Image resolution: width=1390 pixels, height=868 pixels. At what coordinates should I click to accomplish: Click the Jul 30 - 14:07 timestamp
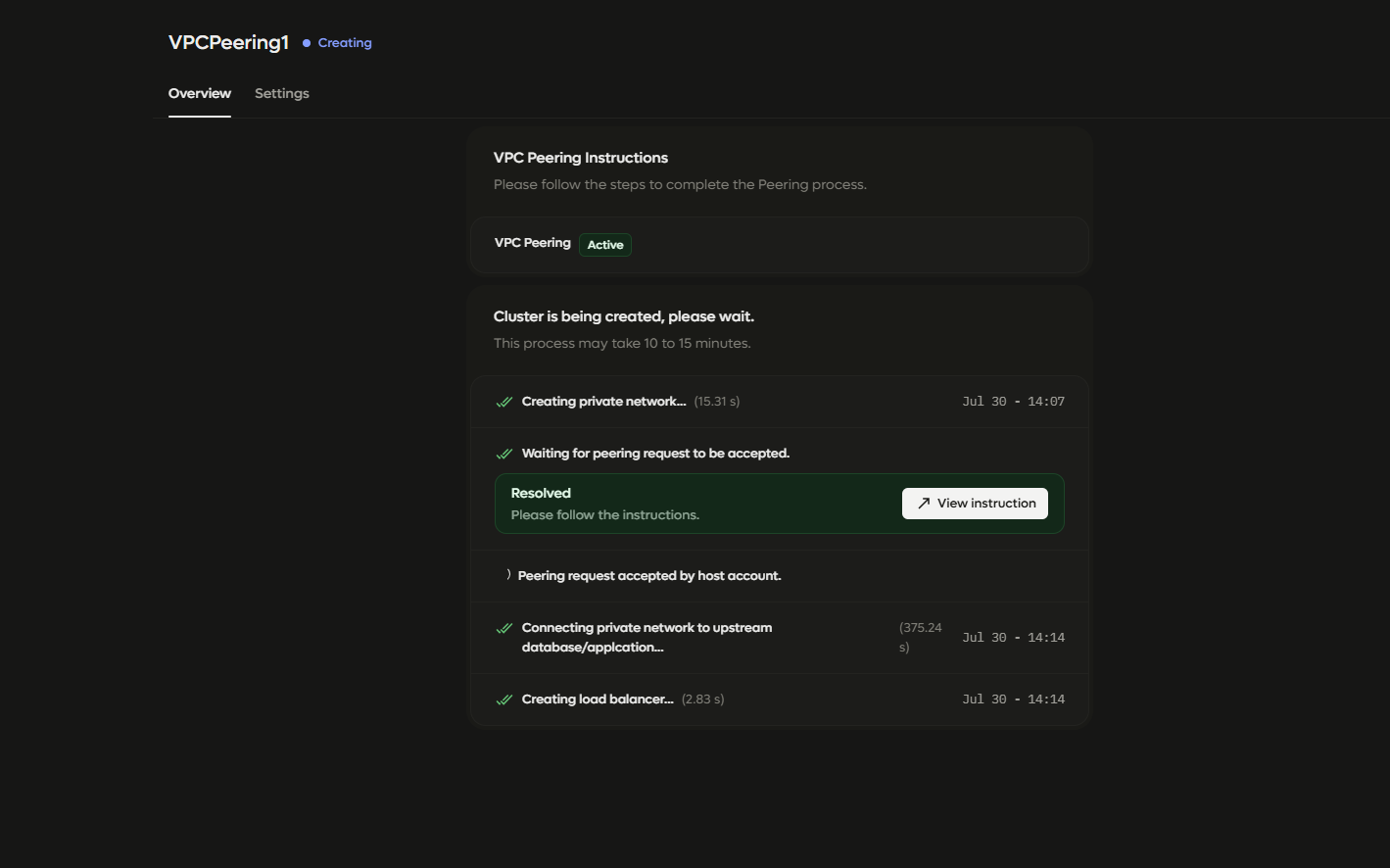(1013, 402)
